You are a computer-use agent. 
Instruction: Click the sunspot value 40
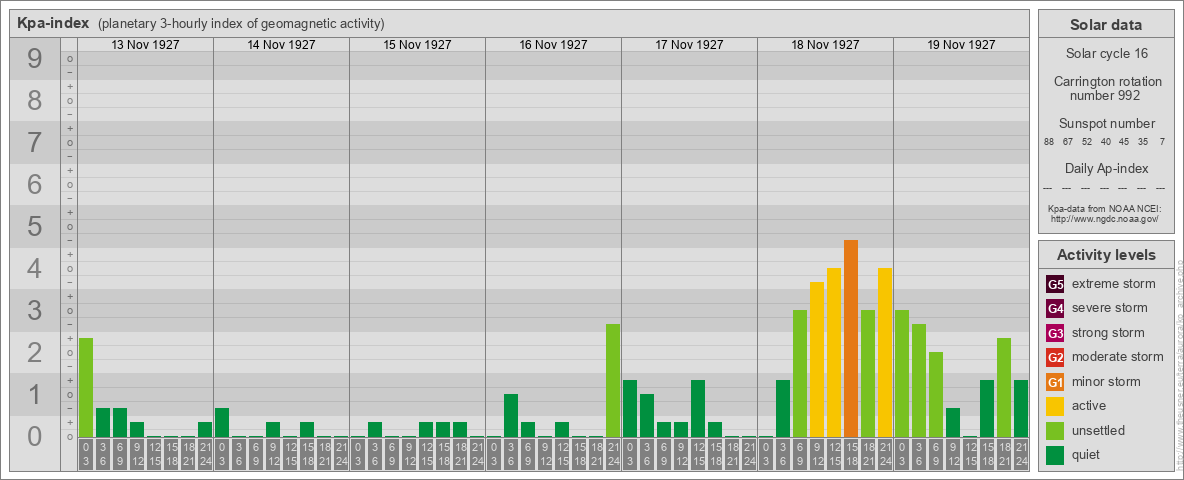coord(1105,142)
